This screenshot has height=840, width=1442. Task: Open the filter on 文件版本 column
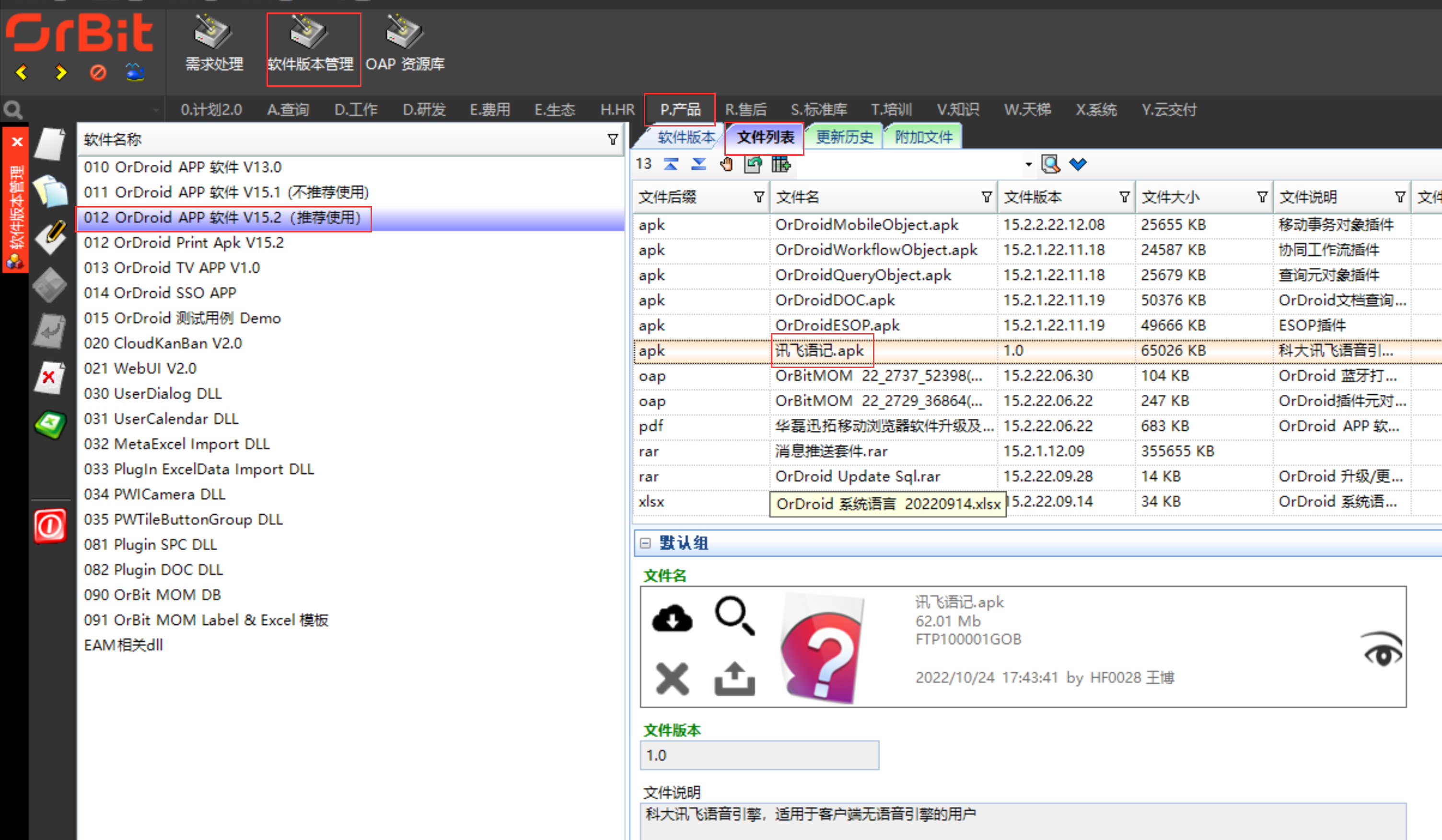pos(1125,197)
